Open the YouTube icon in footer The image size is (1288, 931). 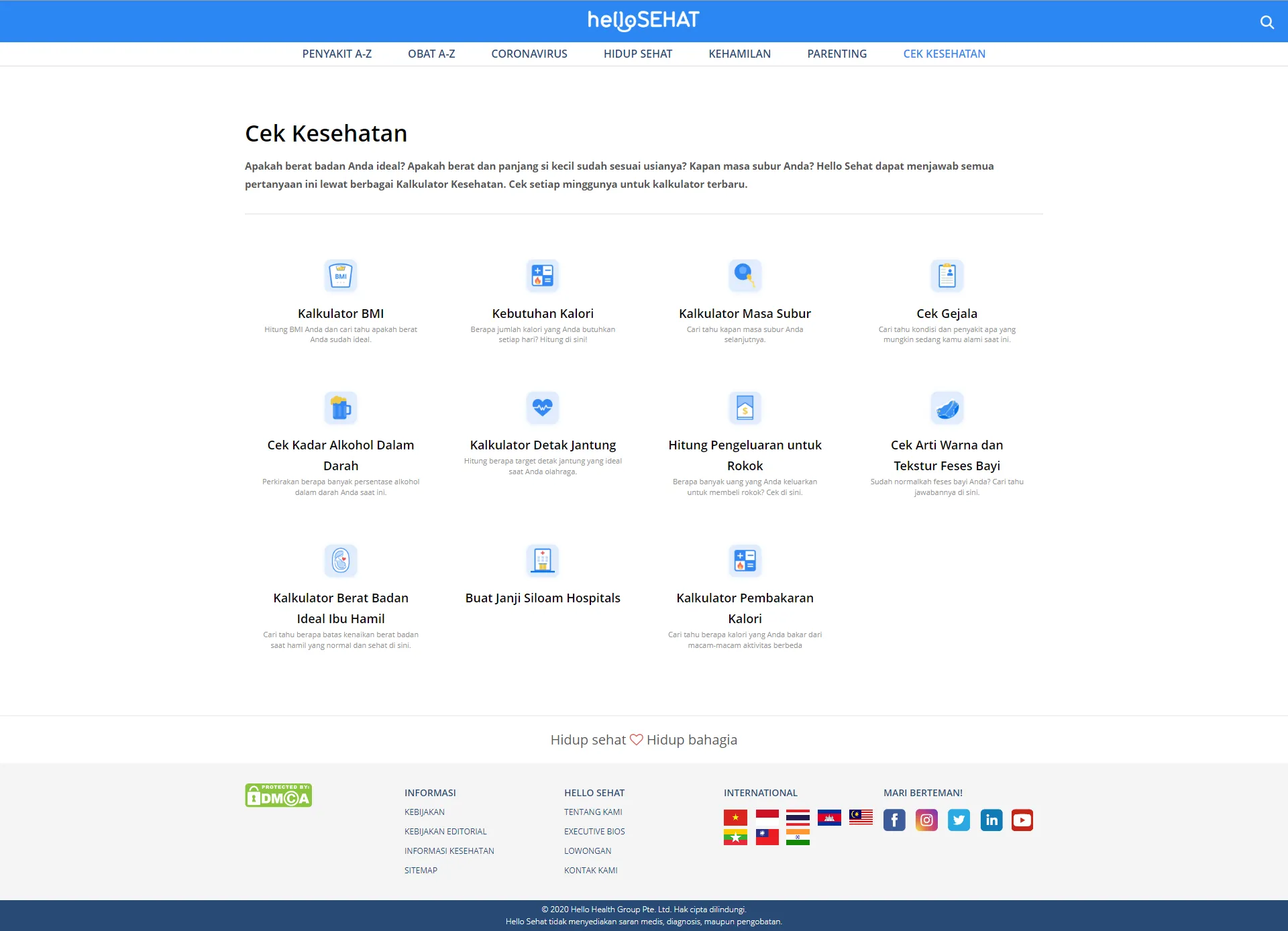point(1022,820)
